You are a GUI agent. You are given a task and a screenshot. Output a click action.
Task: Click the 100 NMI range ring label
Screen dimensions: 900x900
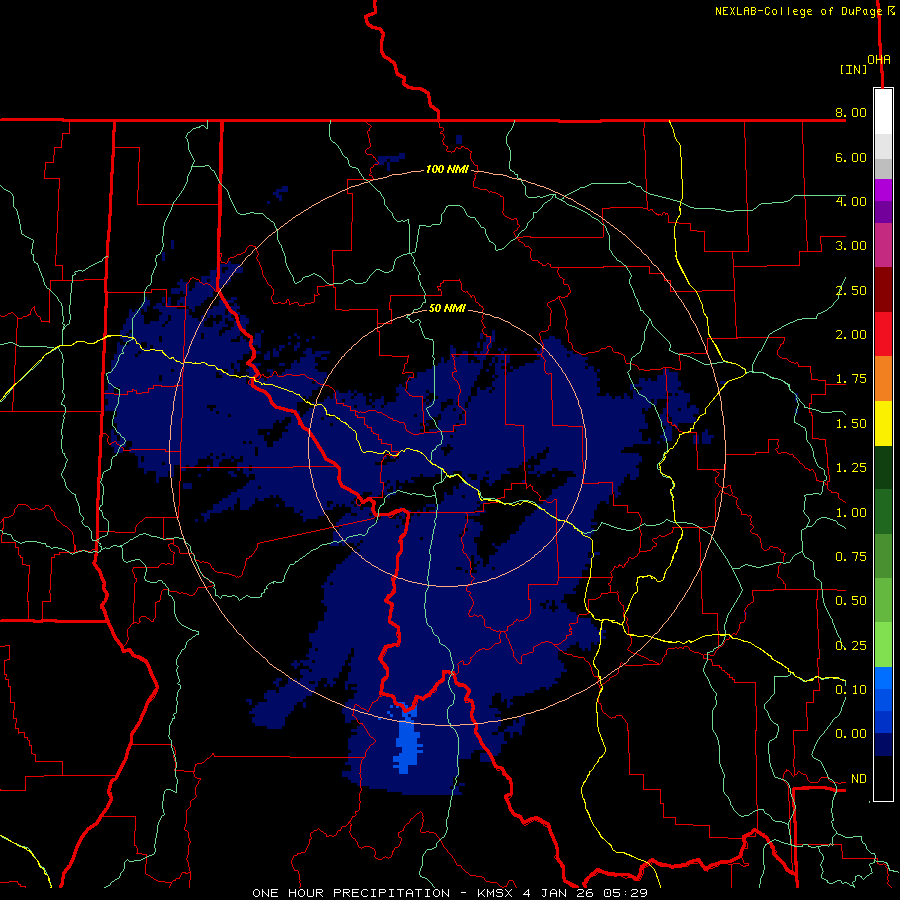[x=447, y=169]
